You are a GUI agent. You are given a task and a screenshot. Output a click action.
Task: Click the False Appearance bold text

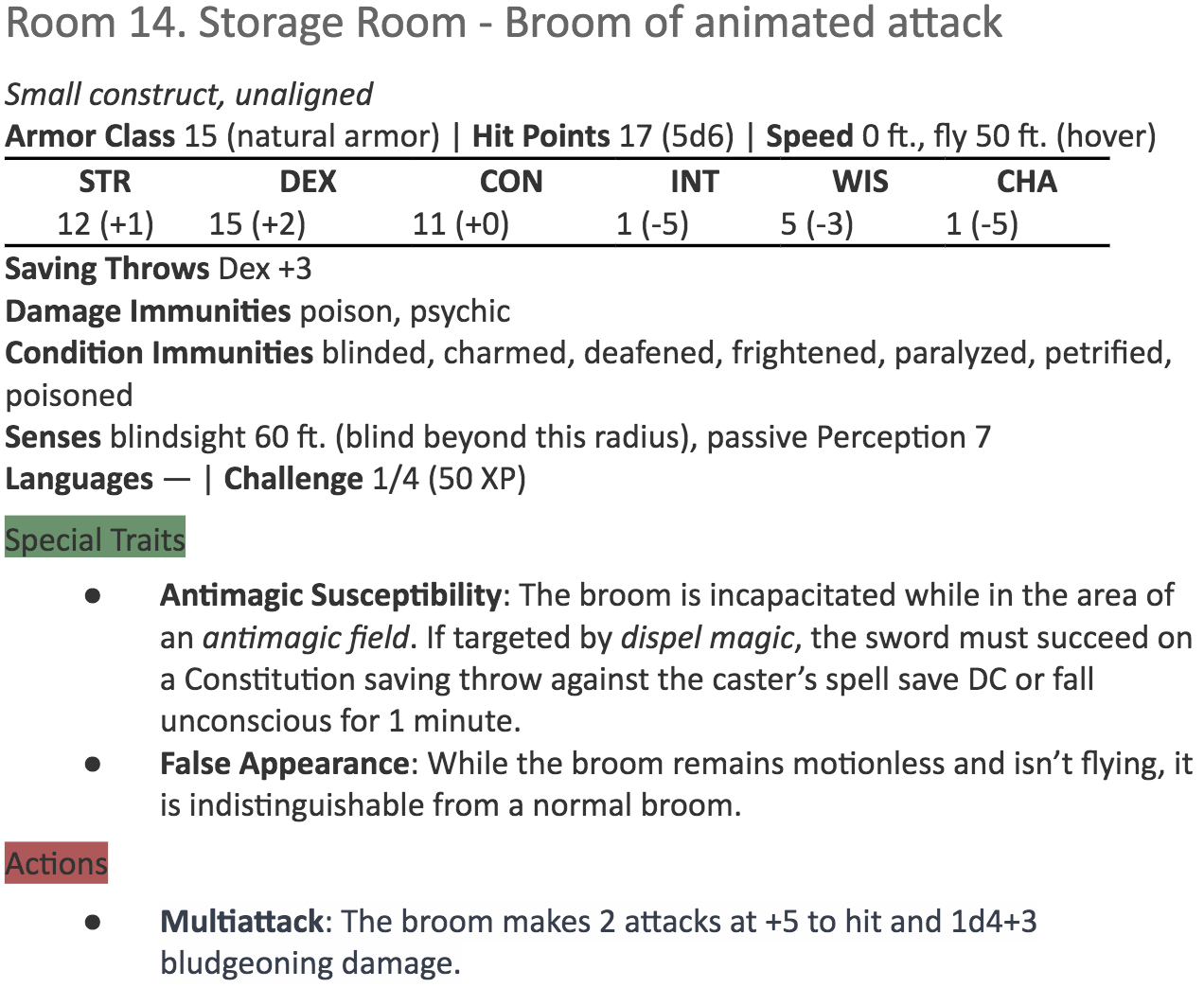pos(284,763)
